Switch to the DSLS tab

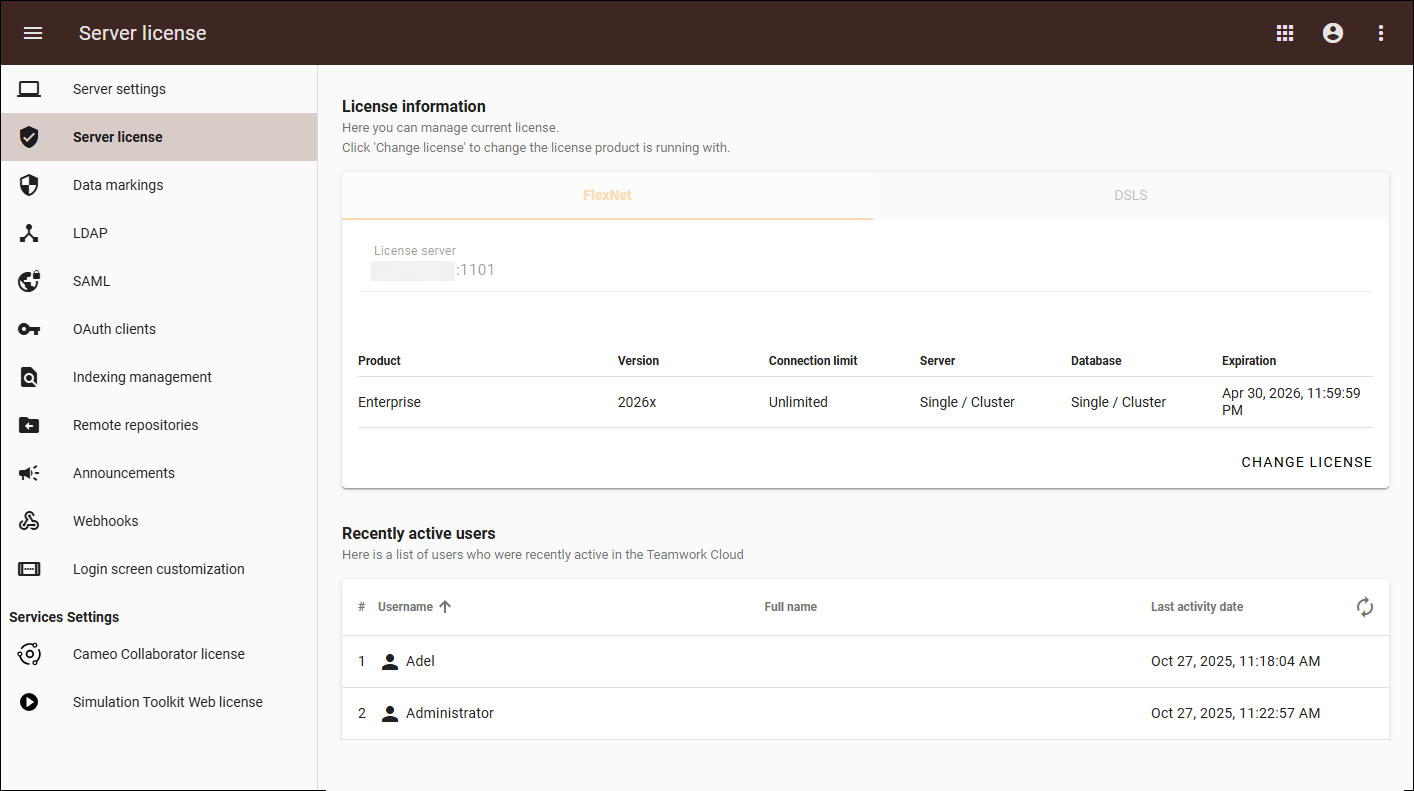click(x=1131, y=195)
